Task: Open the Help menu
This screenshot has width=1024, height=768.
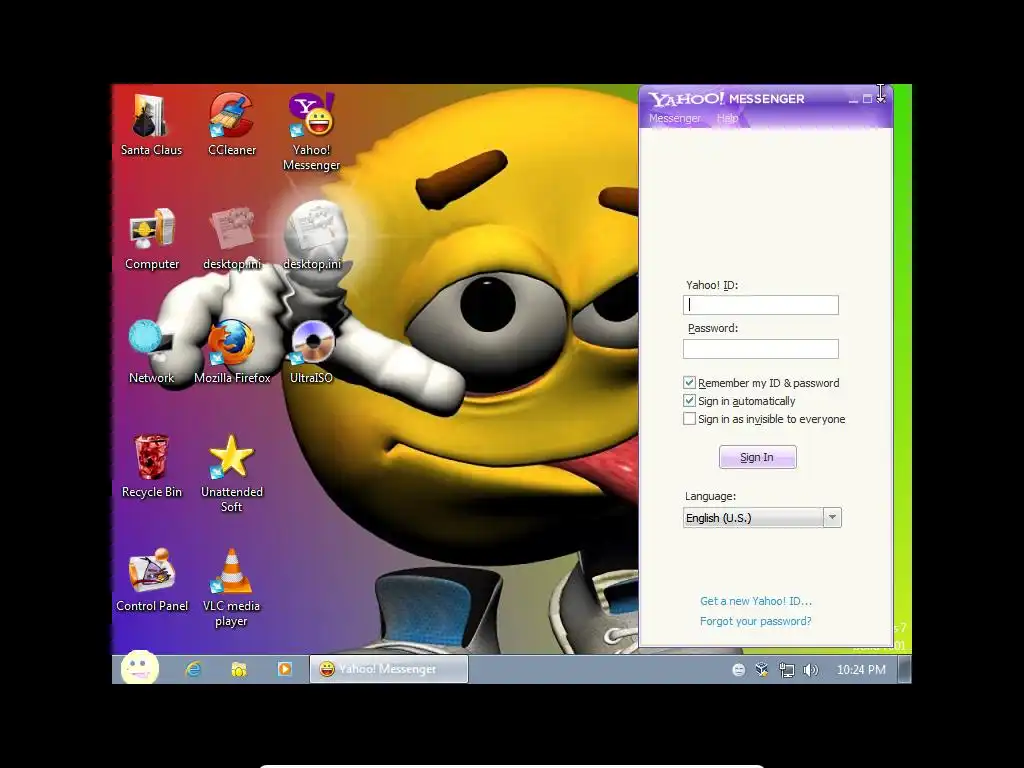Action: tap(728, 118)
